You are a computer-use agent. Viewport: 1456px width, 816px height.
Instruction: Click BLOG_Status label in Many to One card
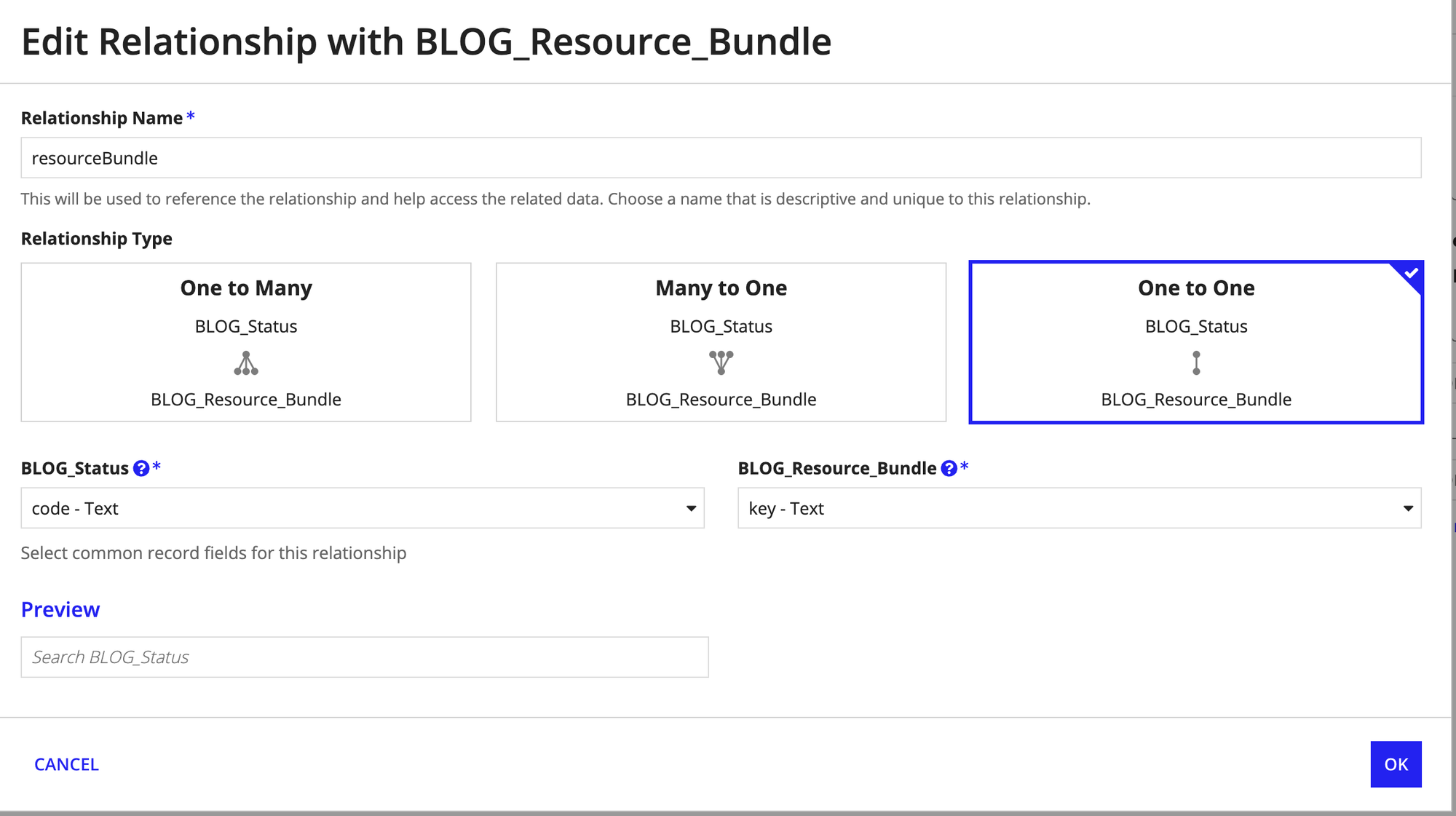pyautogui.click(x=721, y=327)
